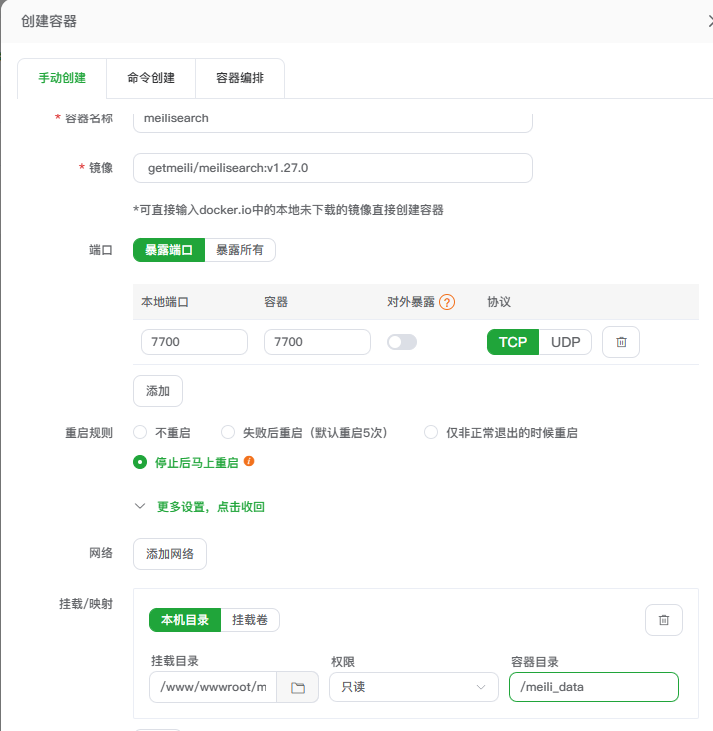The height and width of the screenshot is (731, 713).
Task: Choose "仅非正常退出的时候重启" radio option
Action: tap(432, 433)
